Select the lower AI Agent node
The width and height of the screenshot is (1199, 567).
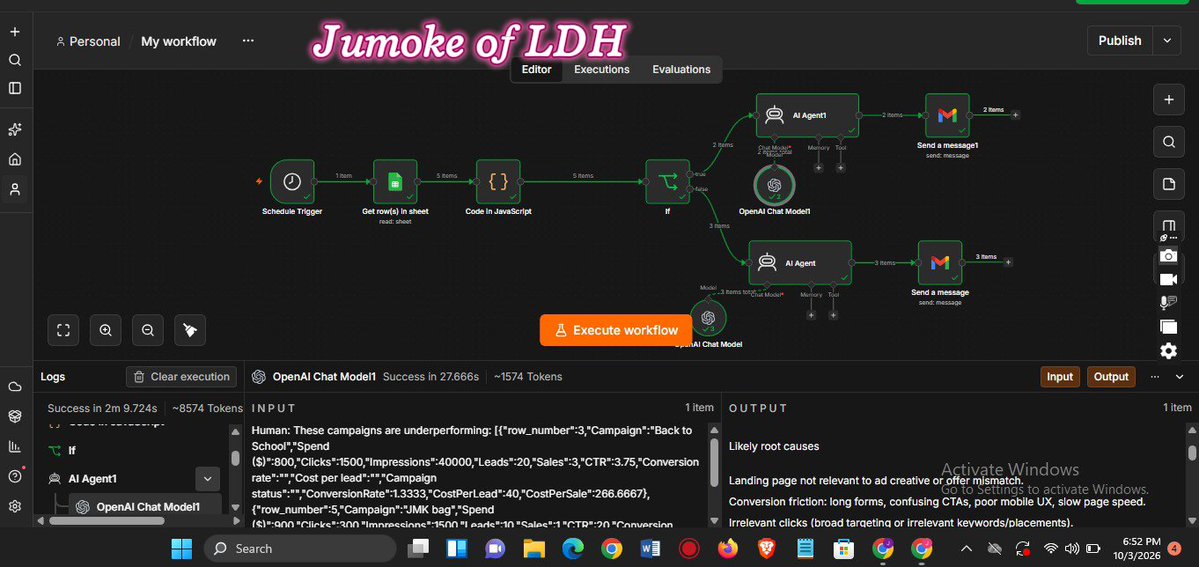pyautogui.click(x=800, y=262)
